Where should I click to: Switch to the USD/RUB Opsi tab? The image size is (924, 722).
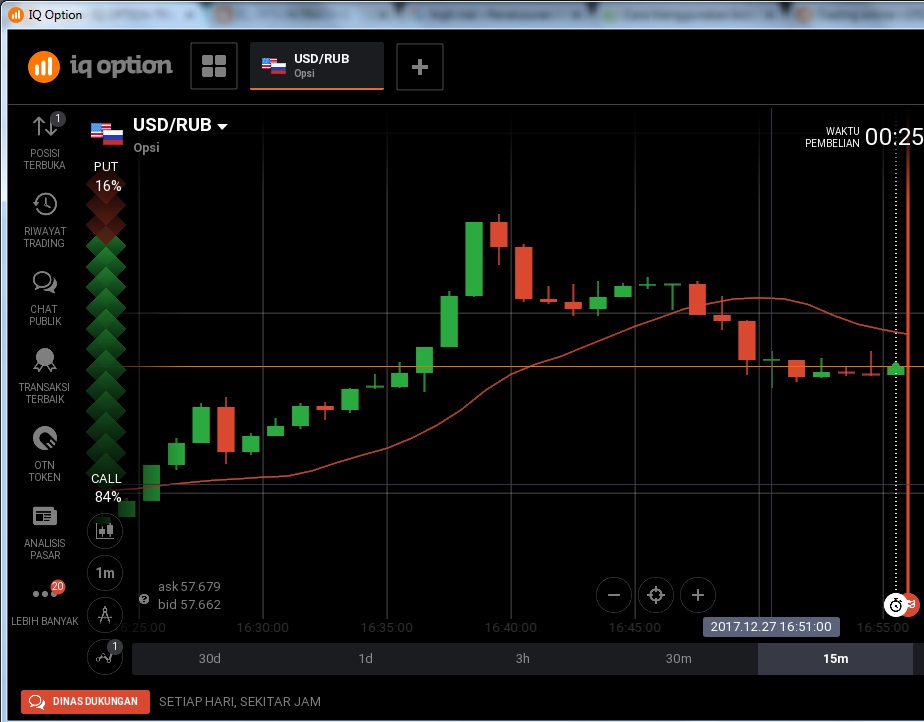(x=317, y=65)
